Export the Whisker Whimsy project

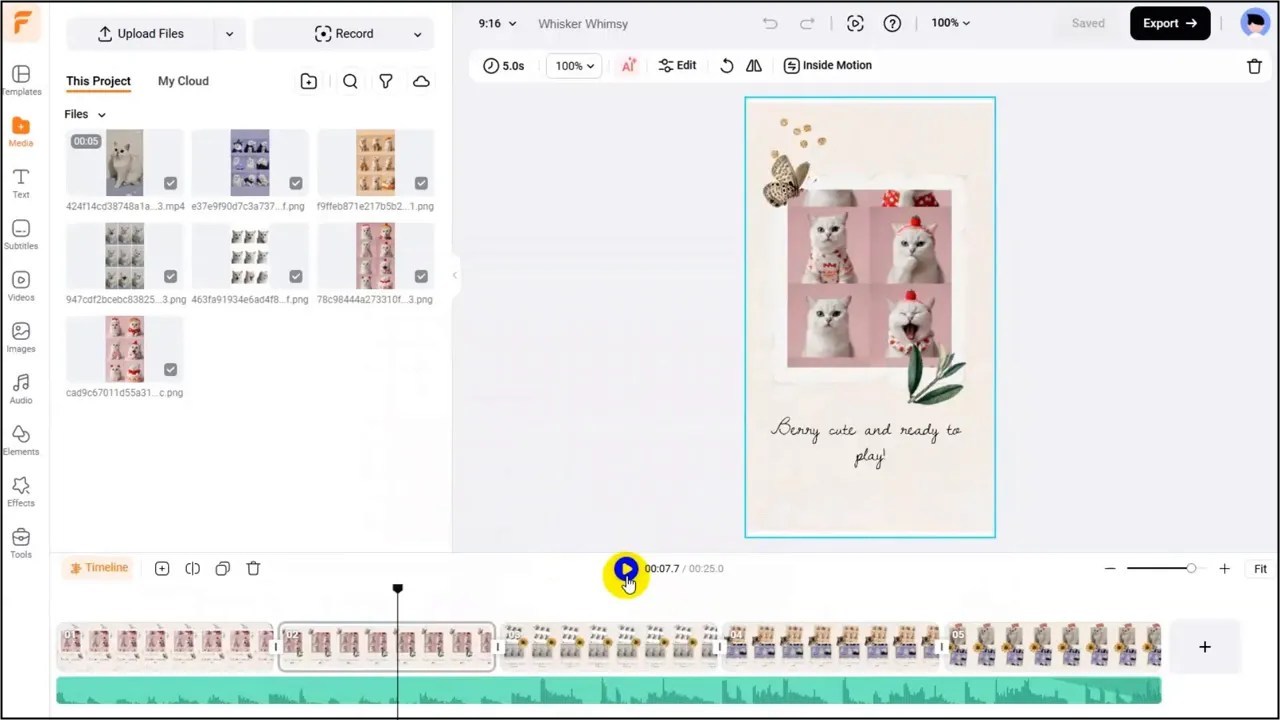click(1169, 23)
